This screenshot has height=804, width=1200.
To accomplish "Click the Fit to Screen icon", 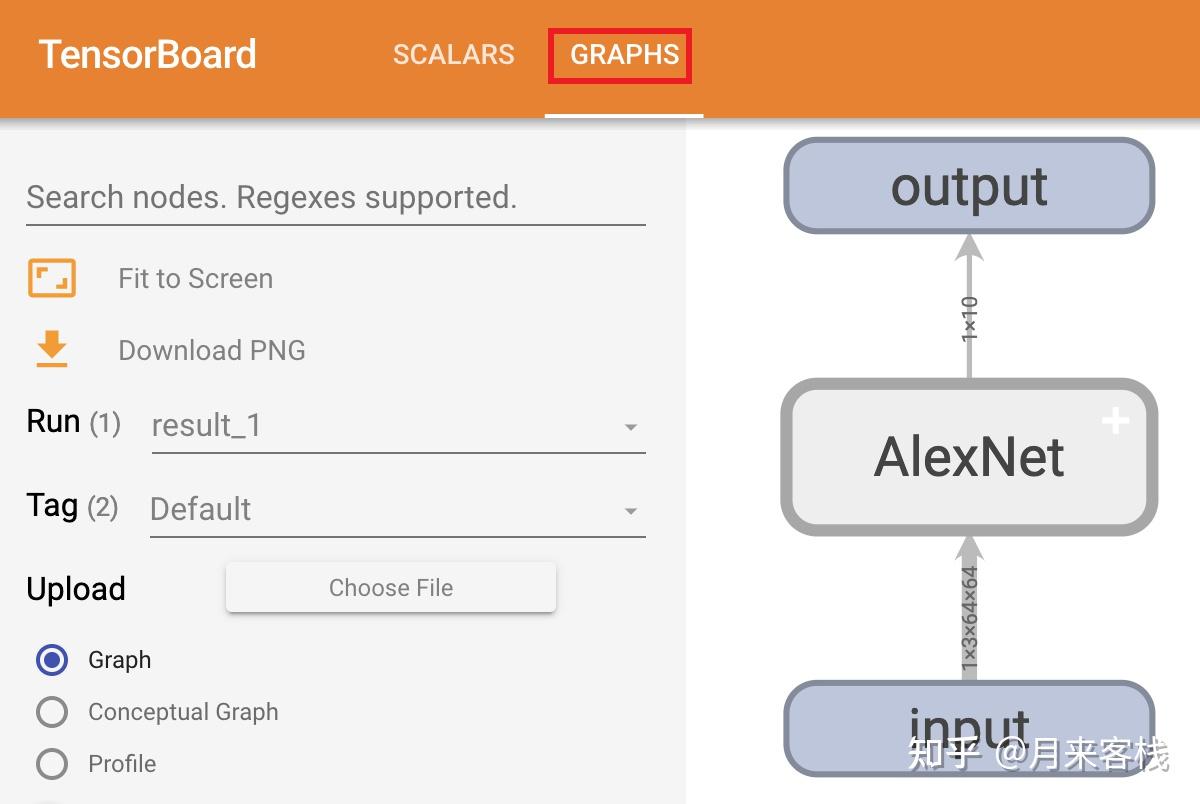I will click(x=51, y=278).
